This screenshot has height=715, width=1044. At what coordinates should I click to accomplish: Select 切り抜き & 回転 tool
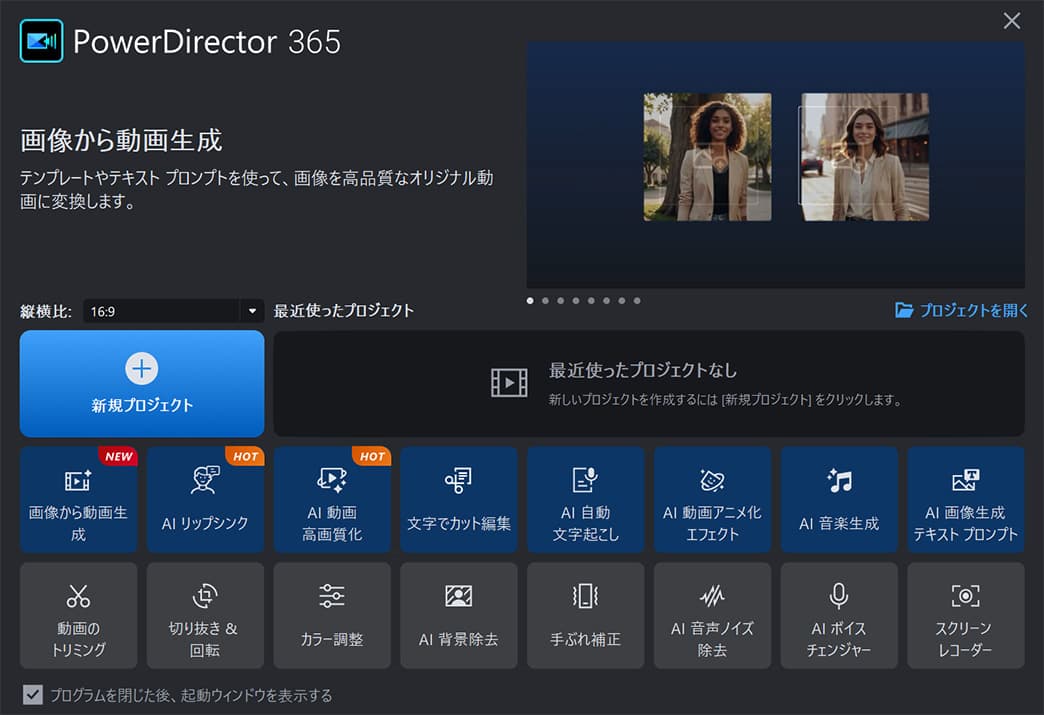pos(205,616)
